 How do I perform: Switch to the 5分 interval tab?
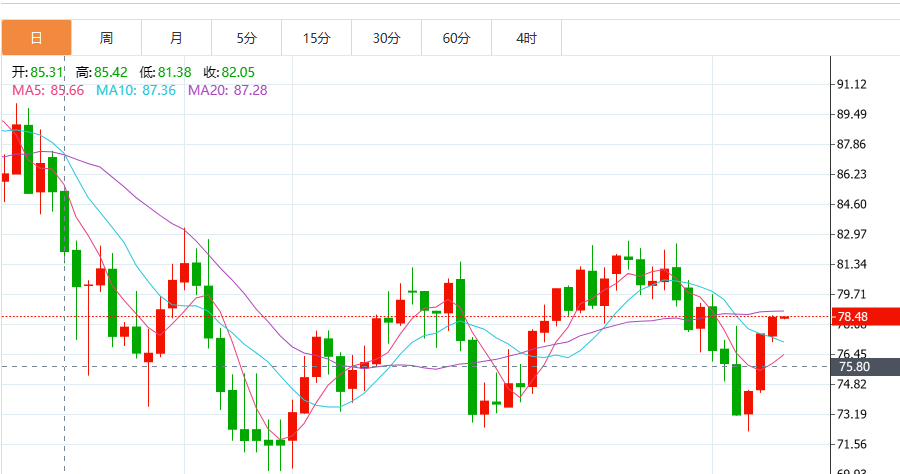coord(246,38)
